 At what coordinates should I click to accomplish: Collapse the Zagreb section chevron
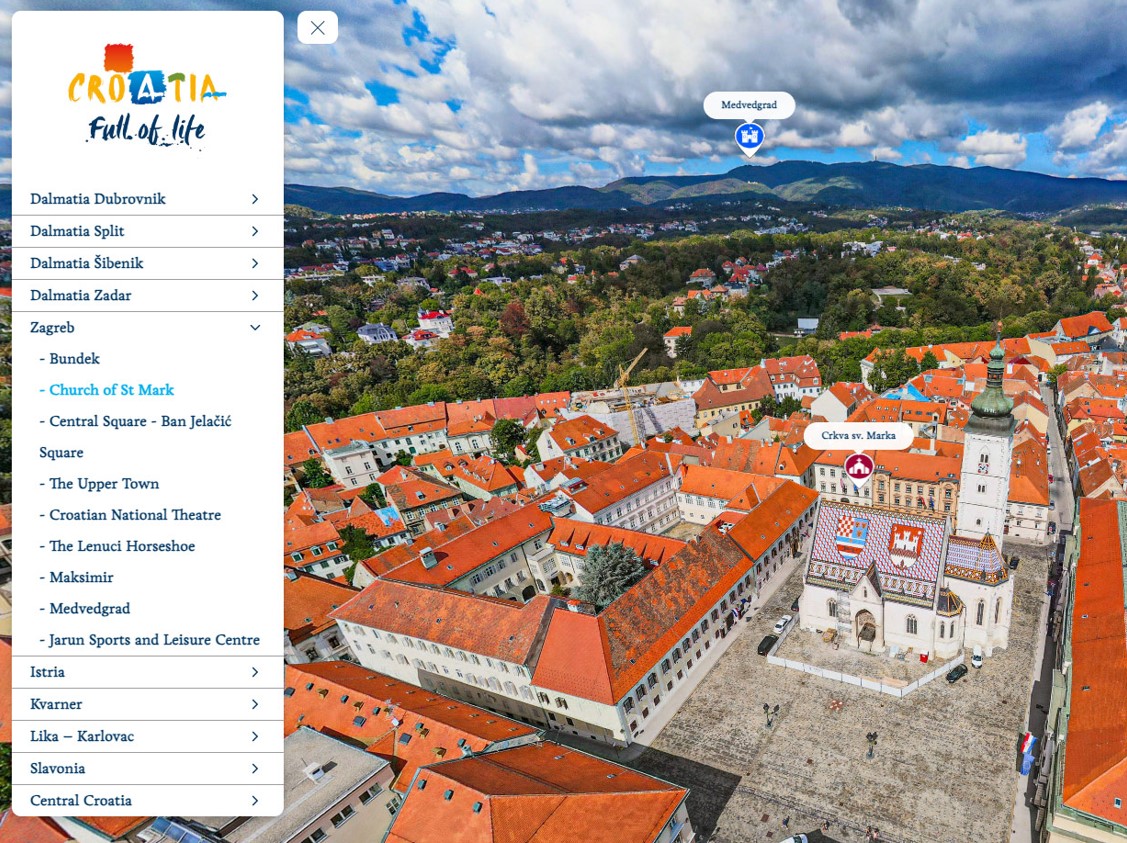(254, 328)
